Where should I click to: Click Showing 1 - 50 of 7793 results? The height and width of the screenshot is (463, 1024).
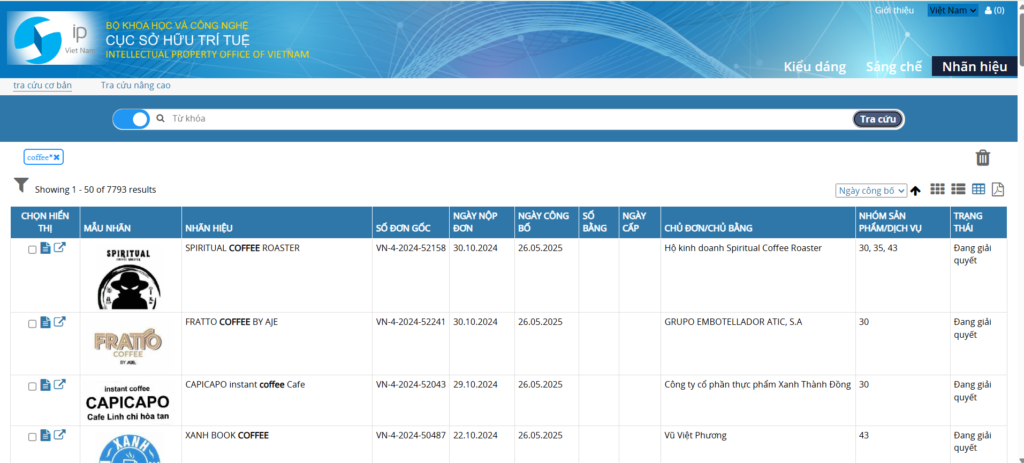(95, 190)
